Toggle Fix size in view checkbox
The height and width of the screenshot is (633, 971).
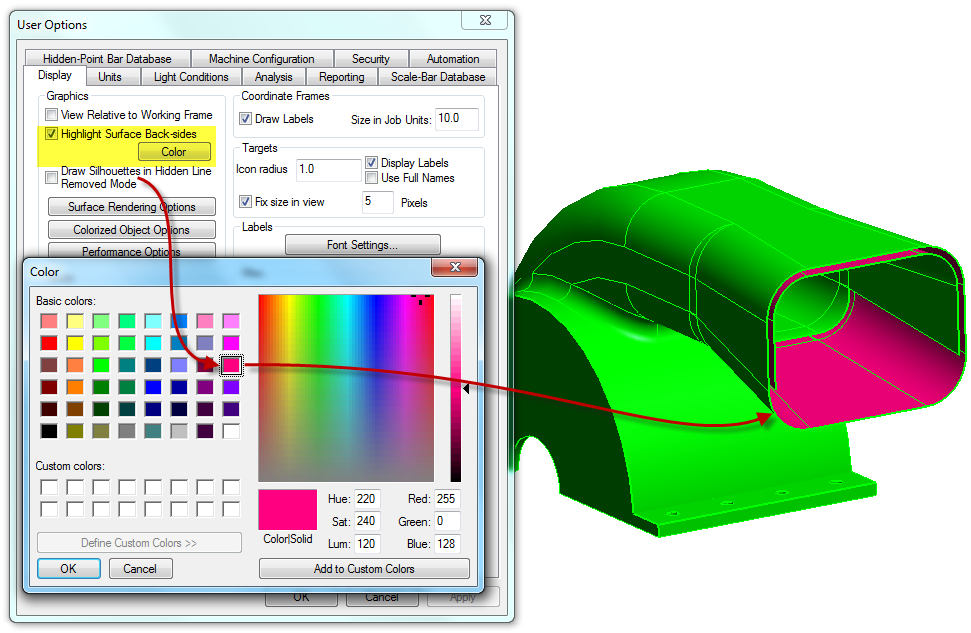[x=246, y=201]
